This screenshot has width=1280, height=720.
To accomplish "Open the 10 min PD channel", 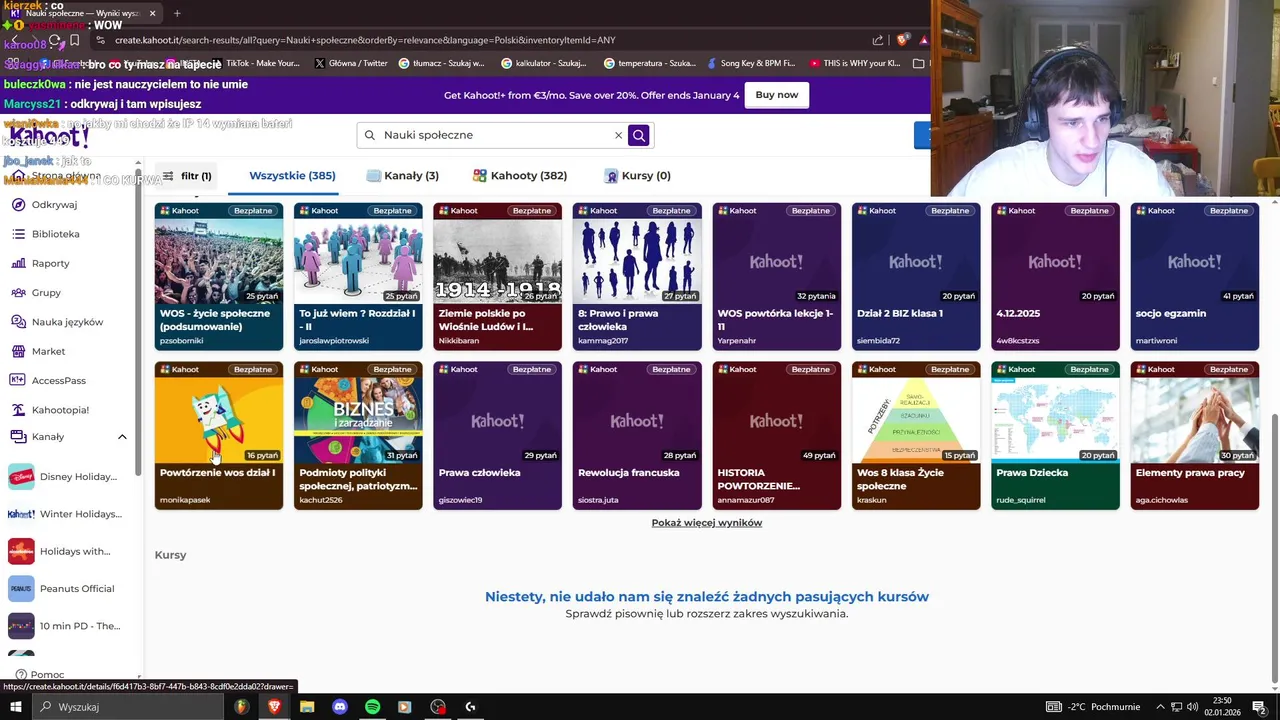I will click(x=65, y=626).
